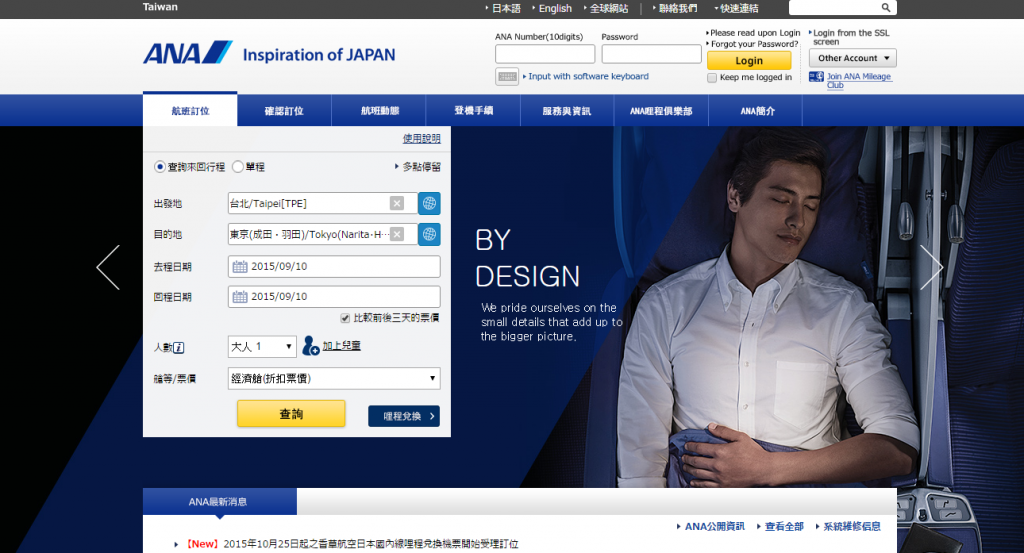Click the return date field 回程日期
This screenshot has height=553, width=1024.
pos(334,296)
